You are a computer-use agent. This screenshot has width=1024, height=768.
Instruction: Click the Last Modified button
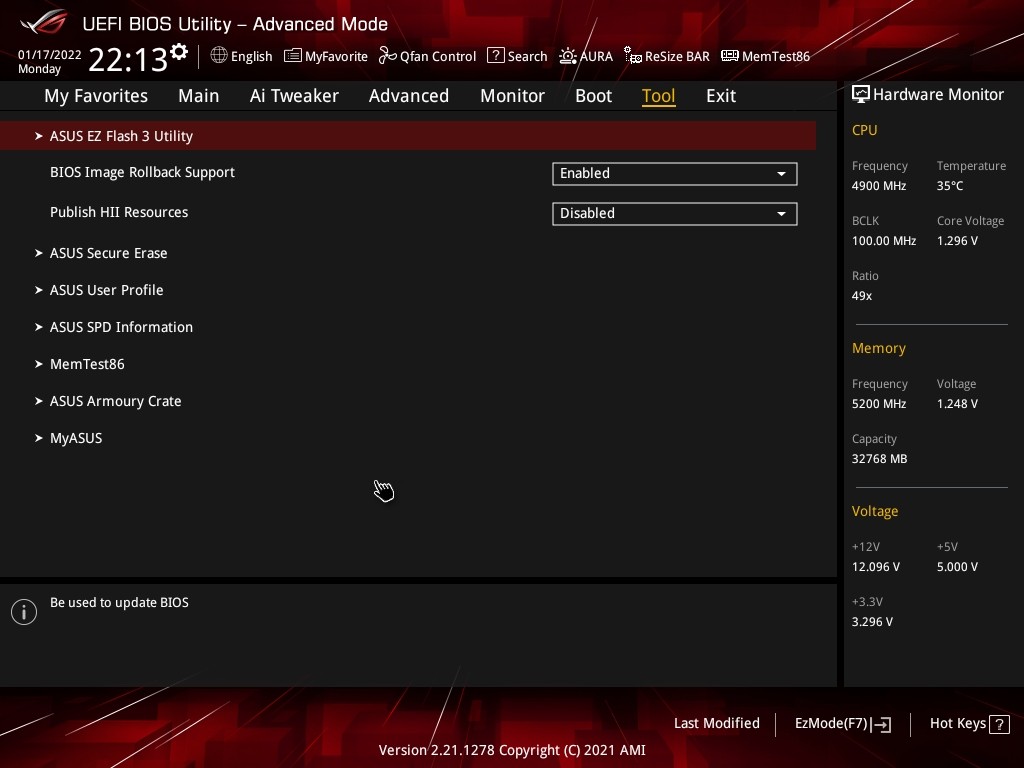tap(716, 723)
